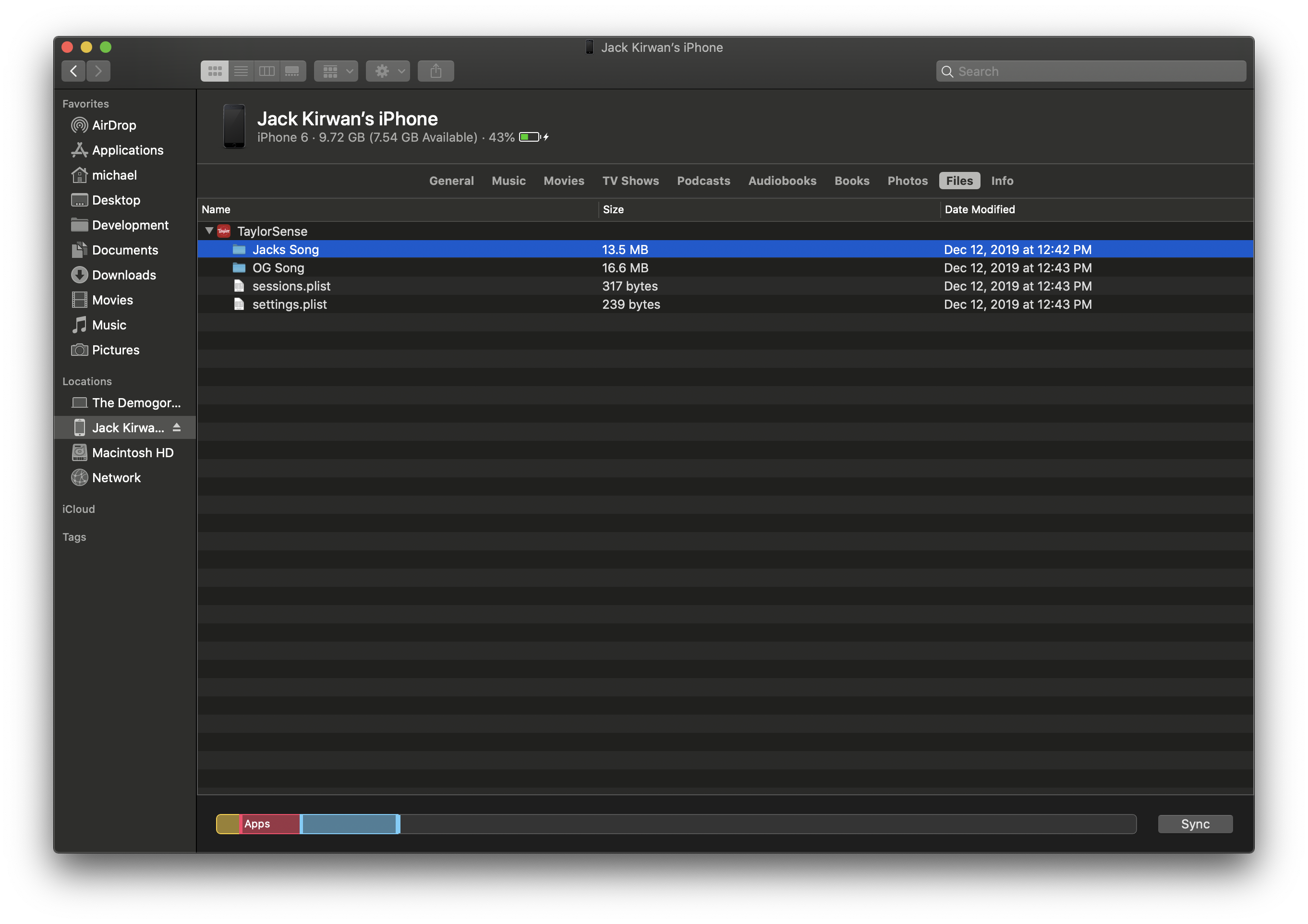Click the battery charging indicator
This screenshot has height=924, width=1308.
pos(534,137)
